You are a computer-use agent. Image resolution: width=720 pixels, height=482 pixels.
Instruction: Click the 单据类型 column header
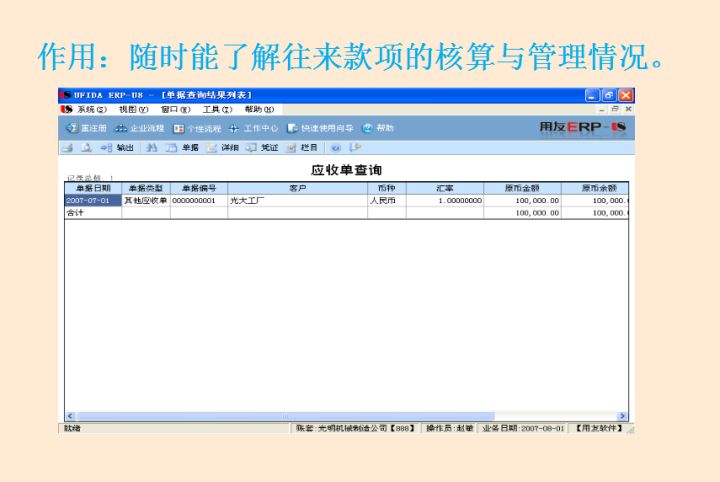146,188
